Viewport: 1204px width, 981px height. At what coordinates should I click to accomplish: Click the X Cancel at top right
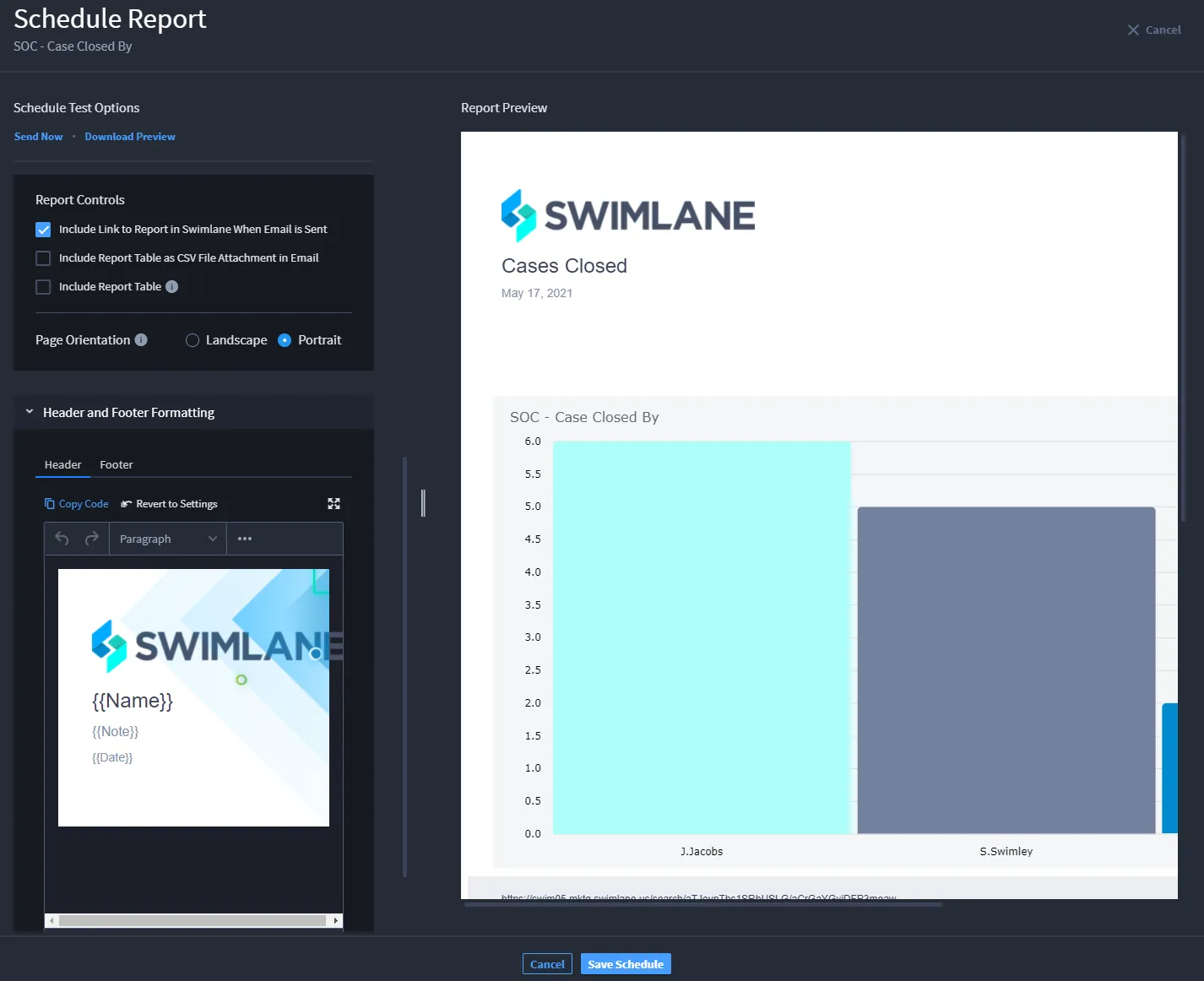1154,30
